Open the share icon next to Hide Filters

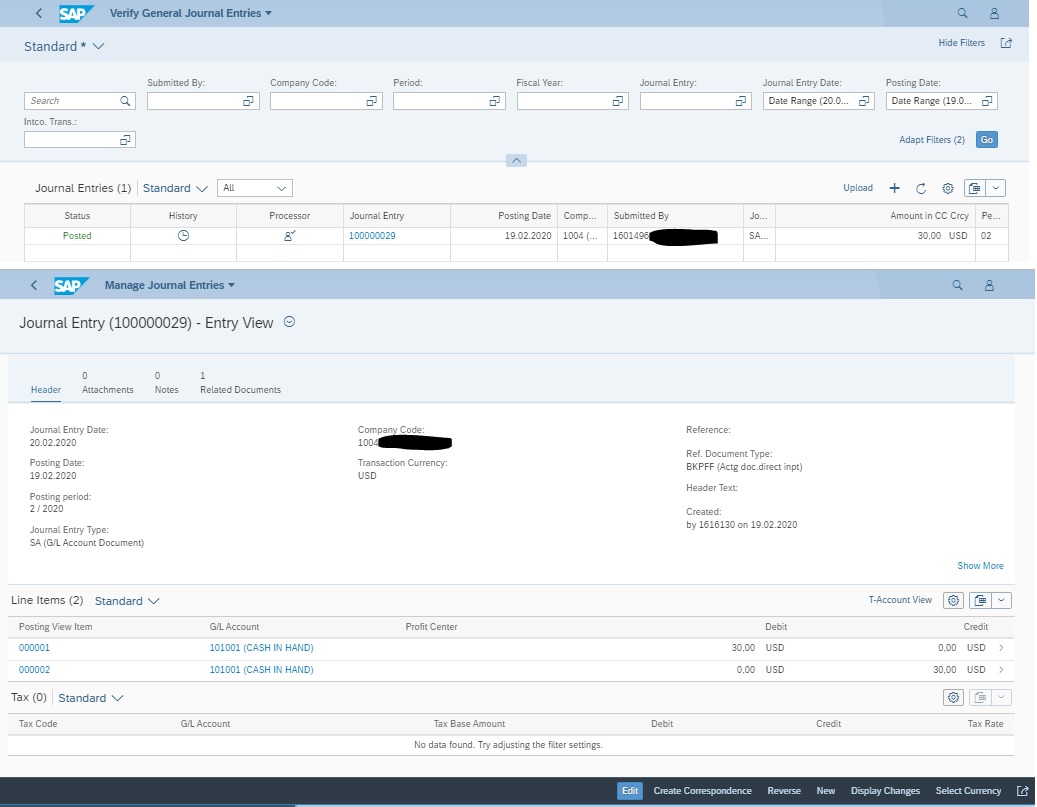[1006, 43]
